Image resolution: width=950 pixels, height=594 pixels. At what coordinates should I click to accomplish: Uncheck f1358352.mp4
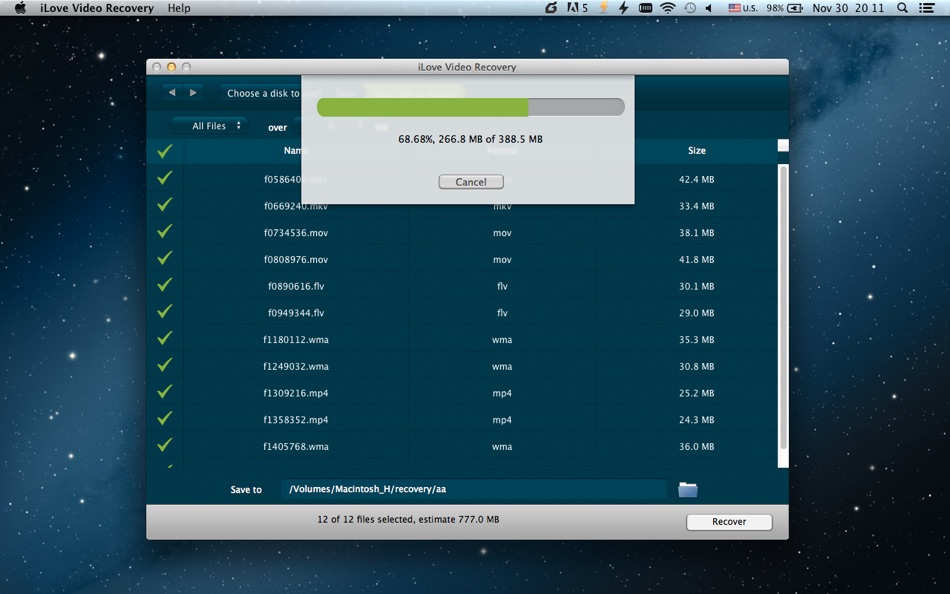click(165, 418)
